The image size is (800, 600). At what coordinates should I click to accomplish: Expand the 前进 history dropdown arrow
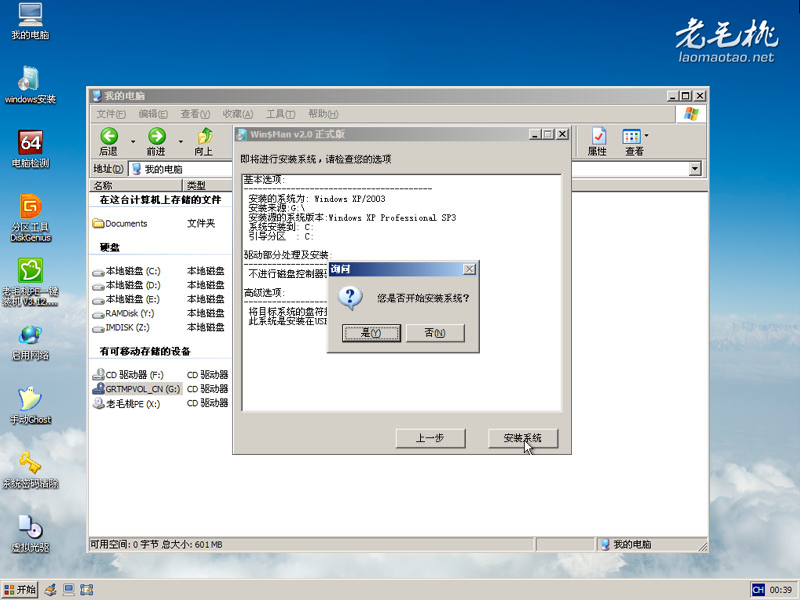181,141
